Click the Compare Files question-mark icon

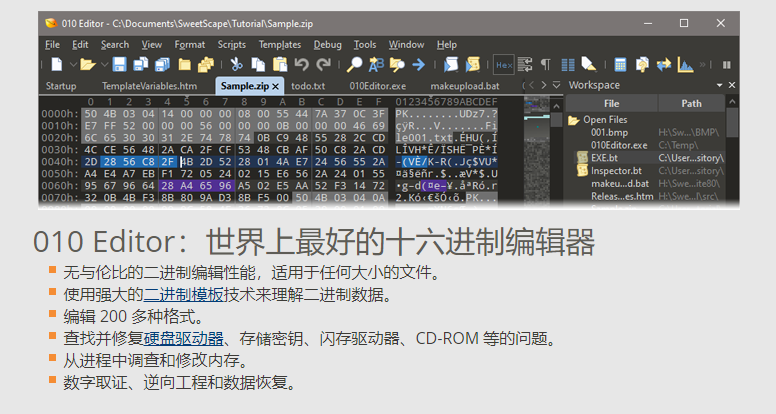[642, 64]
